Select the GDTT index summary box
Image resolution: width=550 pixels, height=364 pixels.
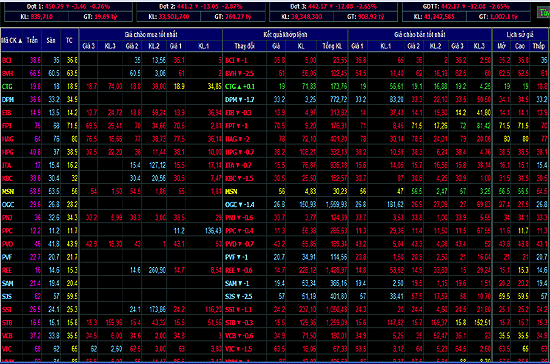(466, 12)
